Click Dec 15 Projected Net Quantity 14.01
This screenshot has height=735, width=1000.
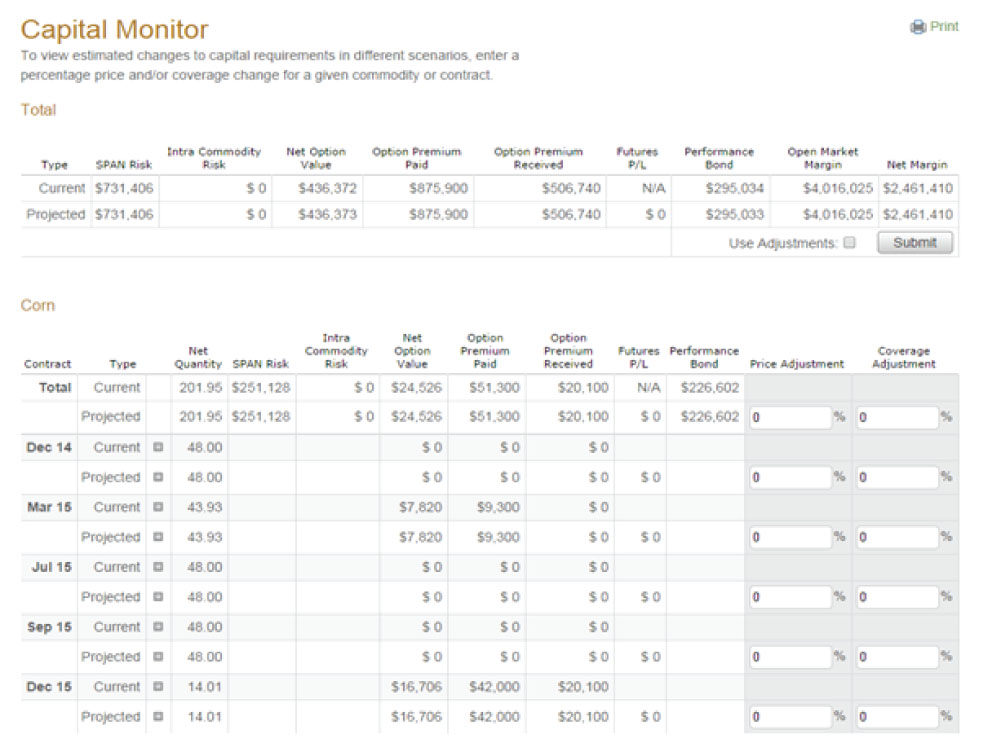click(204, 717)
